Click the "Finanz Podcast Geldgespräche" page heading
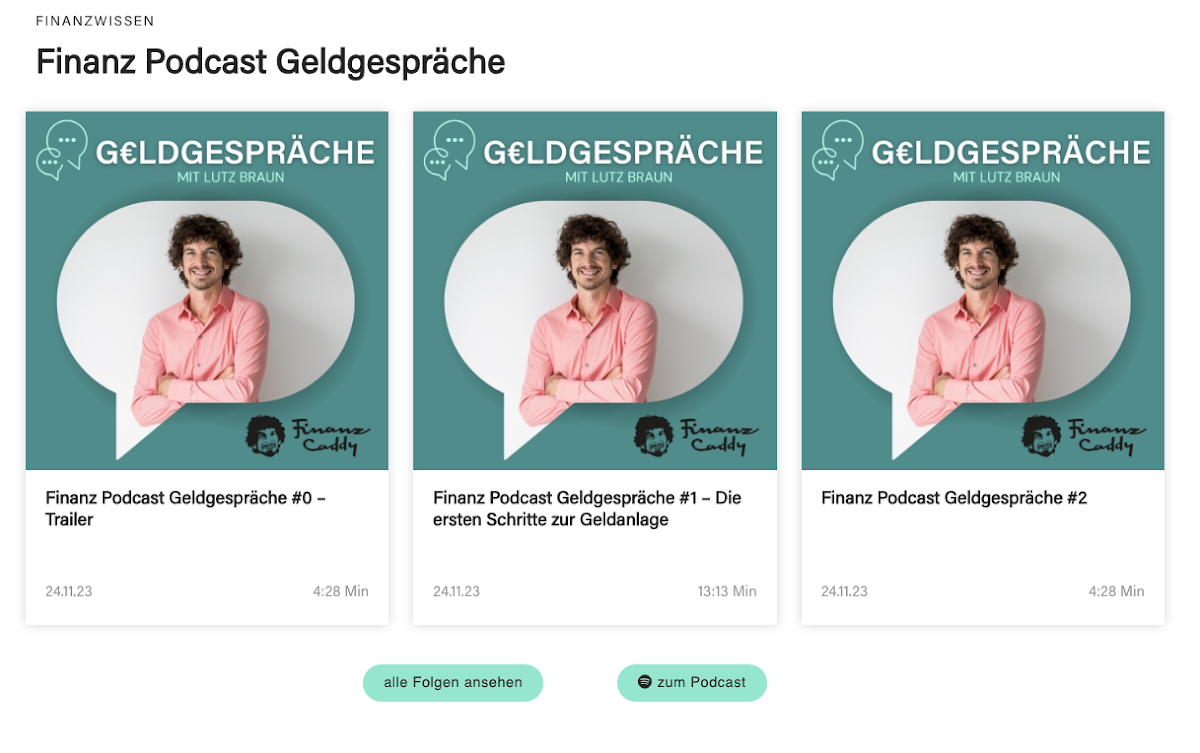Screen dimensions: 1200x753 (270, 62)
